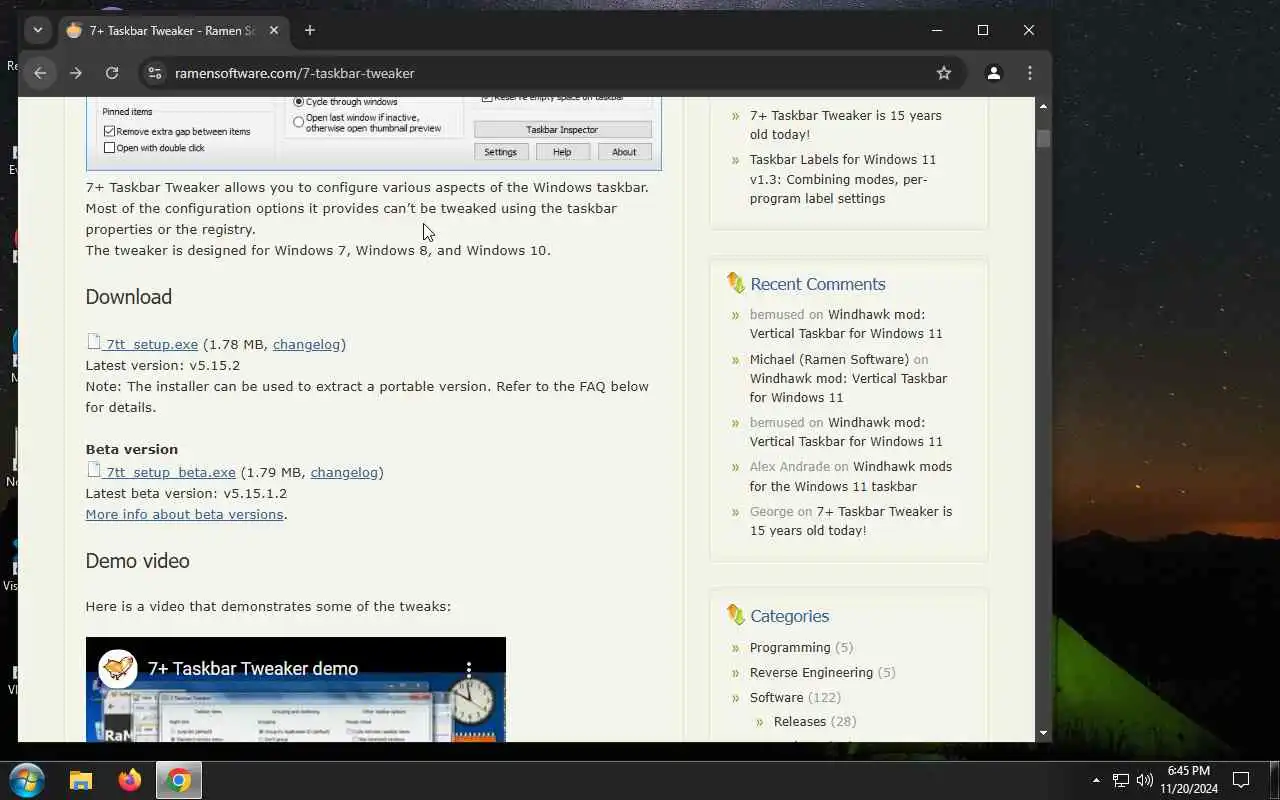The image size is (1280, 800).
Task: Open the Reverse Engineering category
Action: 811,672
